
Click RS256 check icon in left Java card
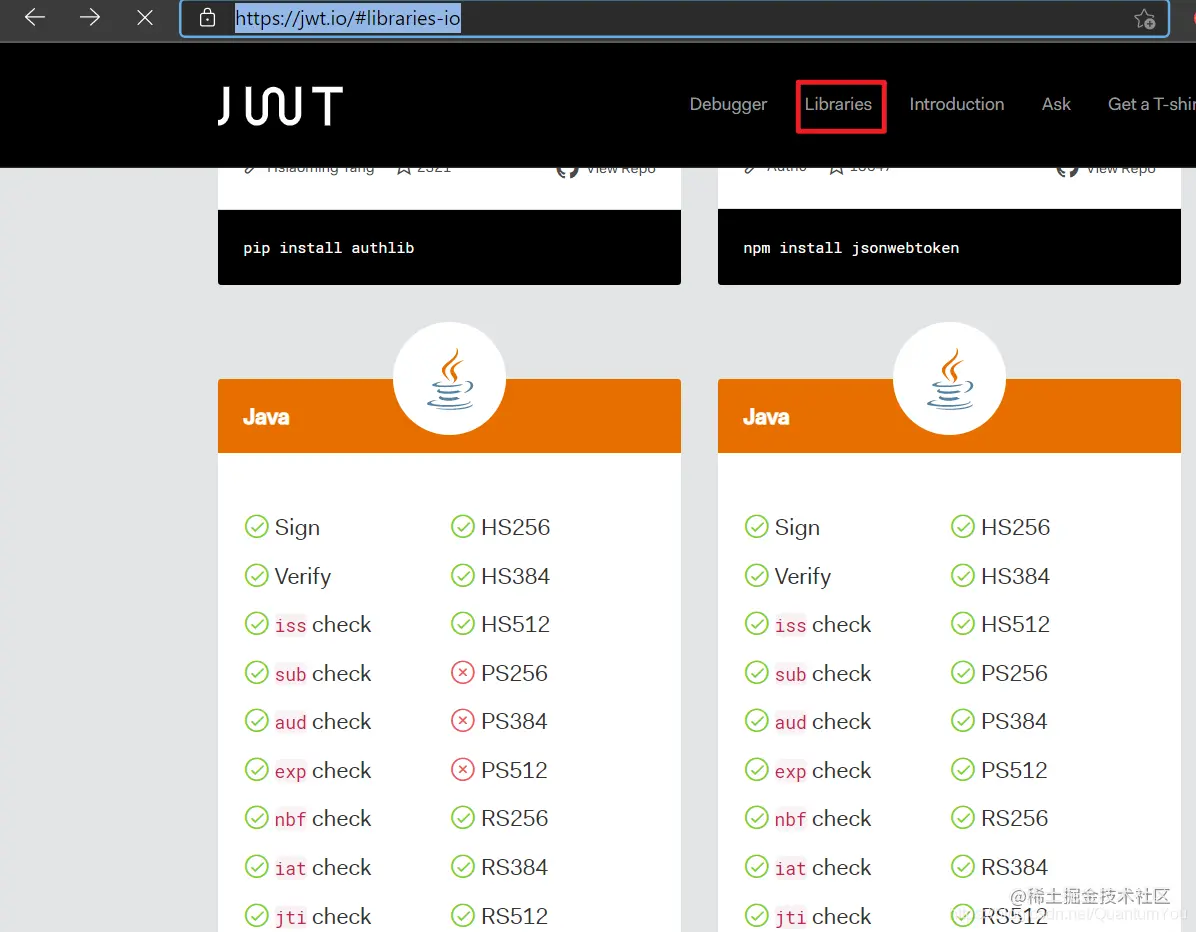[463, 818]
